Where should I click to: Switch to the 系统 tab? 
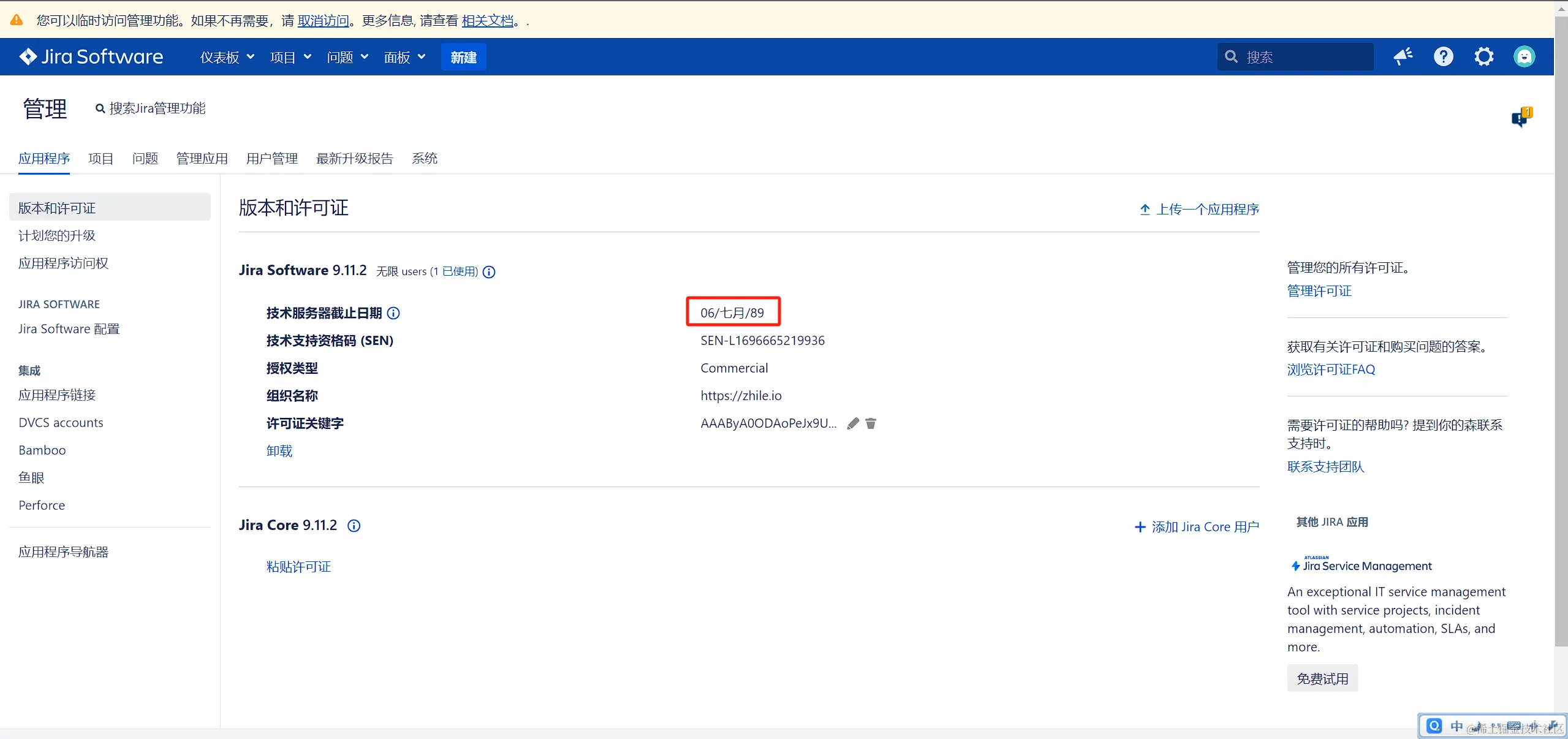point(424,159)
